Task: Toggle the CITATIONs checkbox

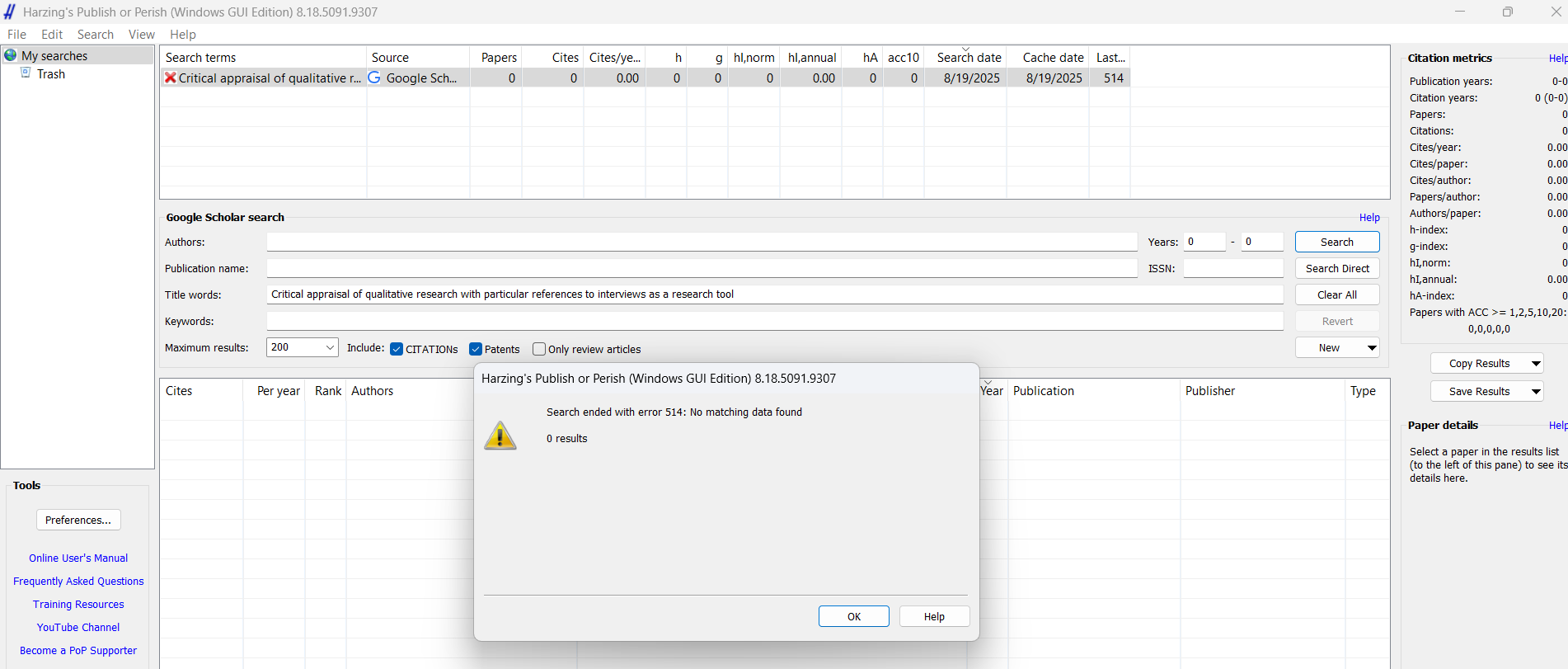Action: (397, 349)
